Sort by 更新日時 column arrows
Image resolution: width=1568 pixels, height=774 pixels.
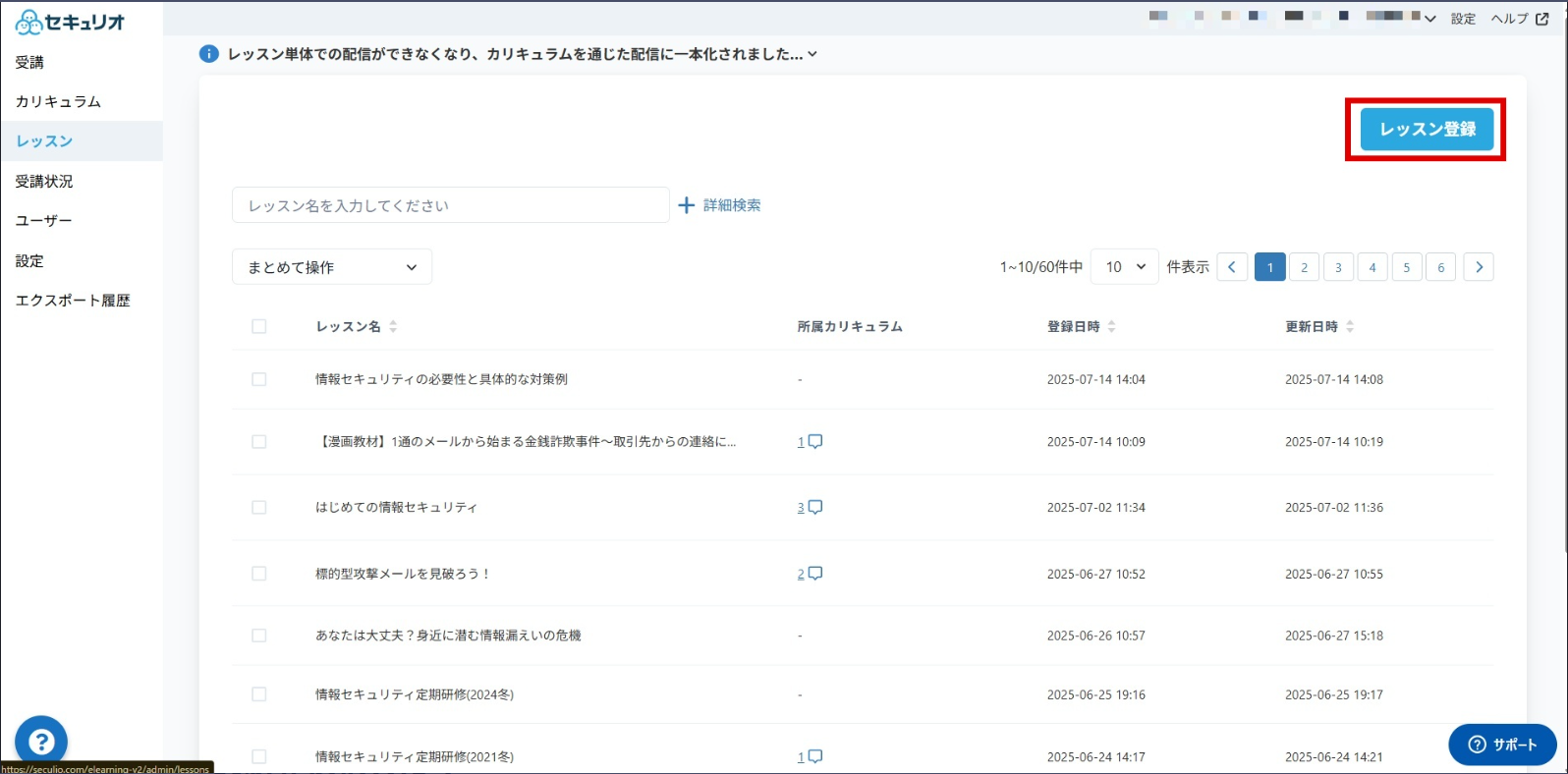click(x=1350, y=326)
